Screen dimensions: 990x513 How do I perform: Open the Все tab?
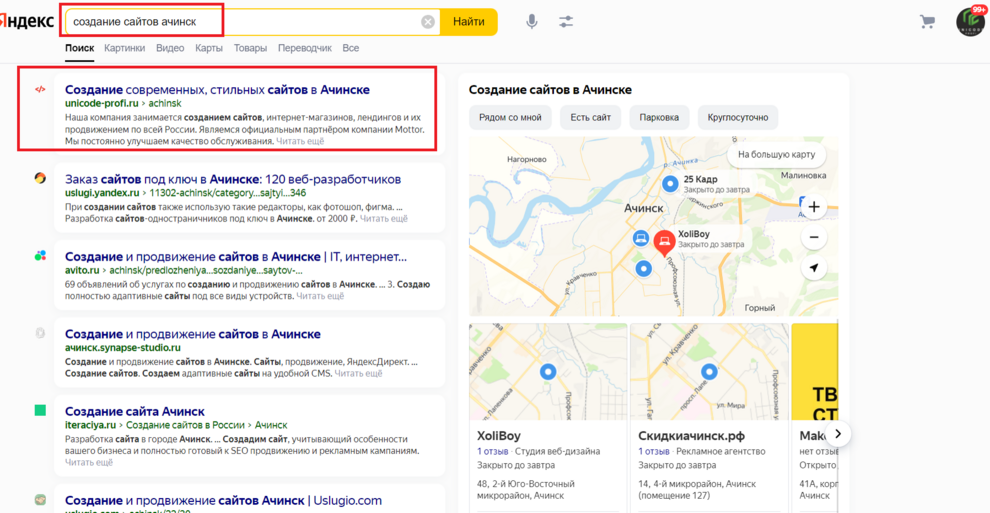point(350,48)
